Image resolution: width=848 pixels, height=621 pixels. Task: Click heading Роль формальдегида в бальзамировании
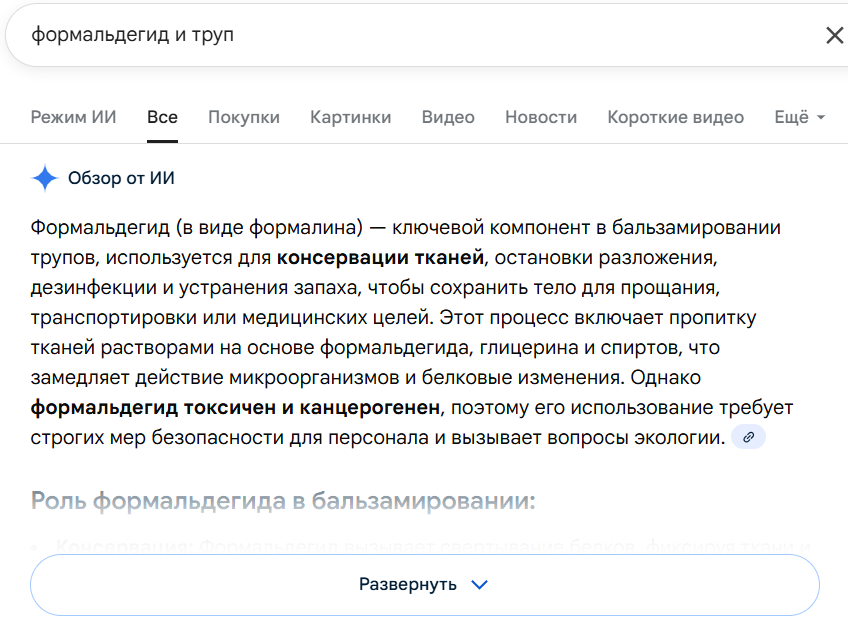[283, 500]
